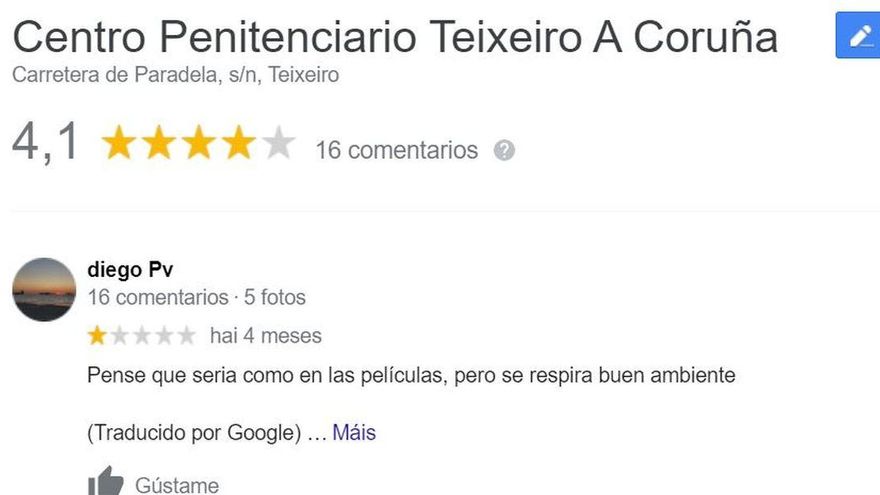
Task: Click the Traducido por Google note
Action: coord(194,433)
